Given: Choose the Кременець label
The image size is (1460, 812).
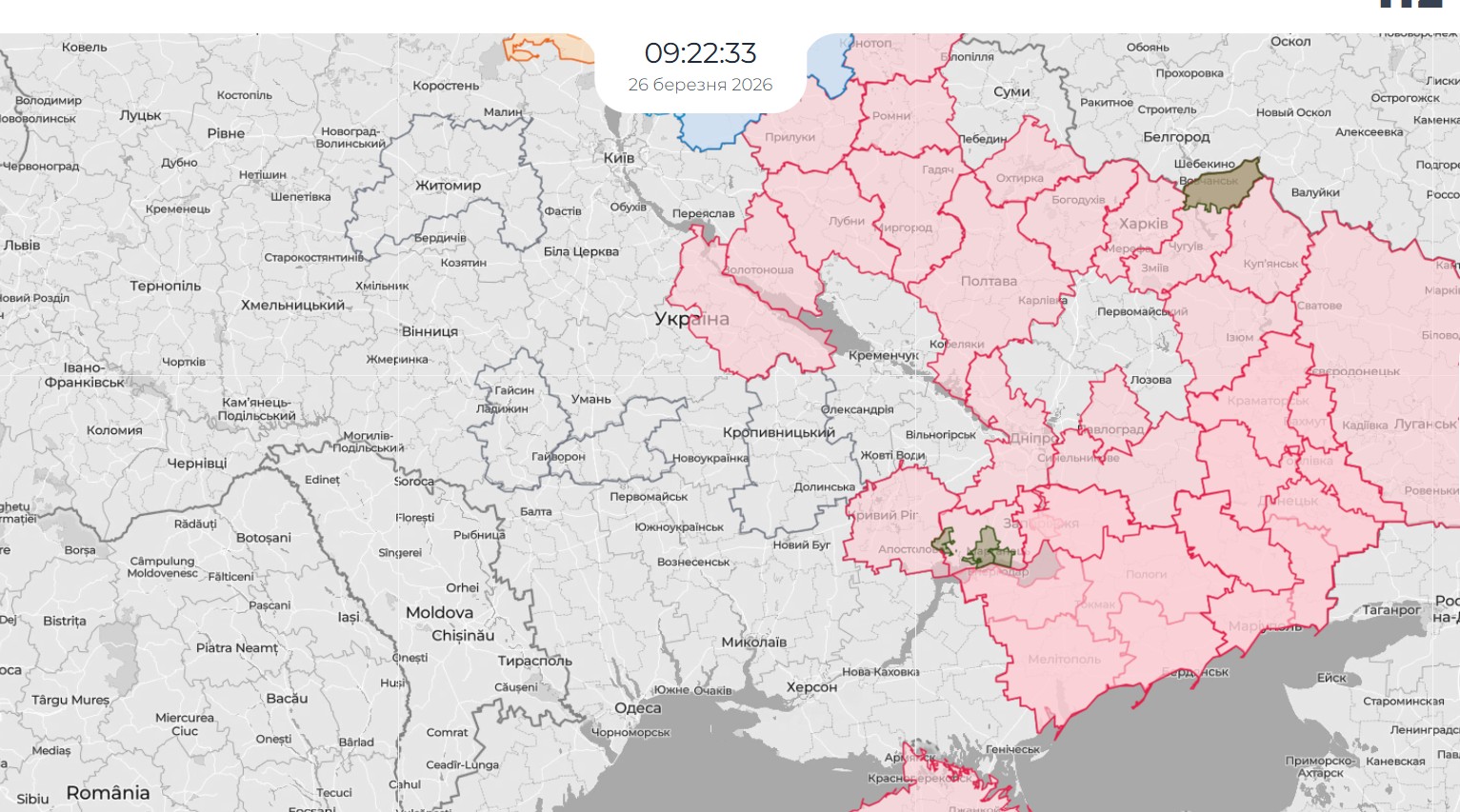Looking at the screenshot, I should (x=178, y=209).
